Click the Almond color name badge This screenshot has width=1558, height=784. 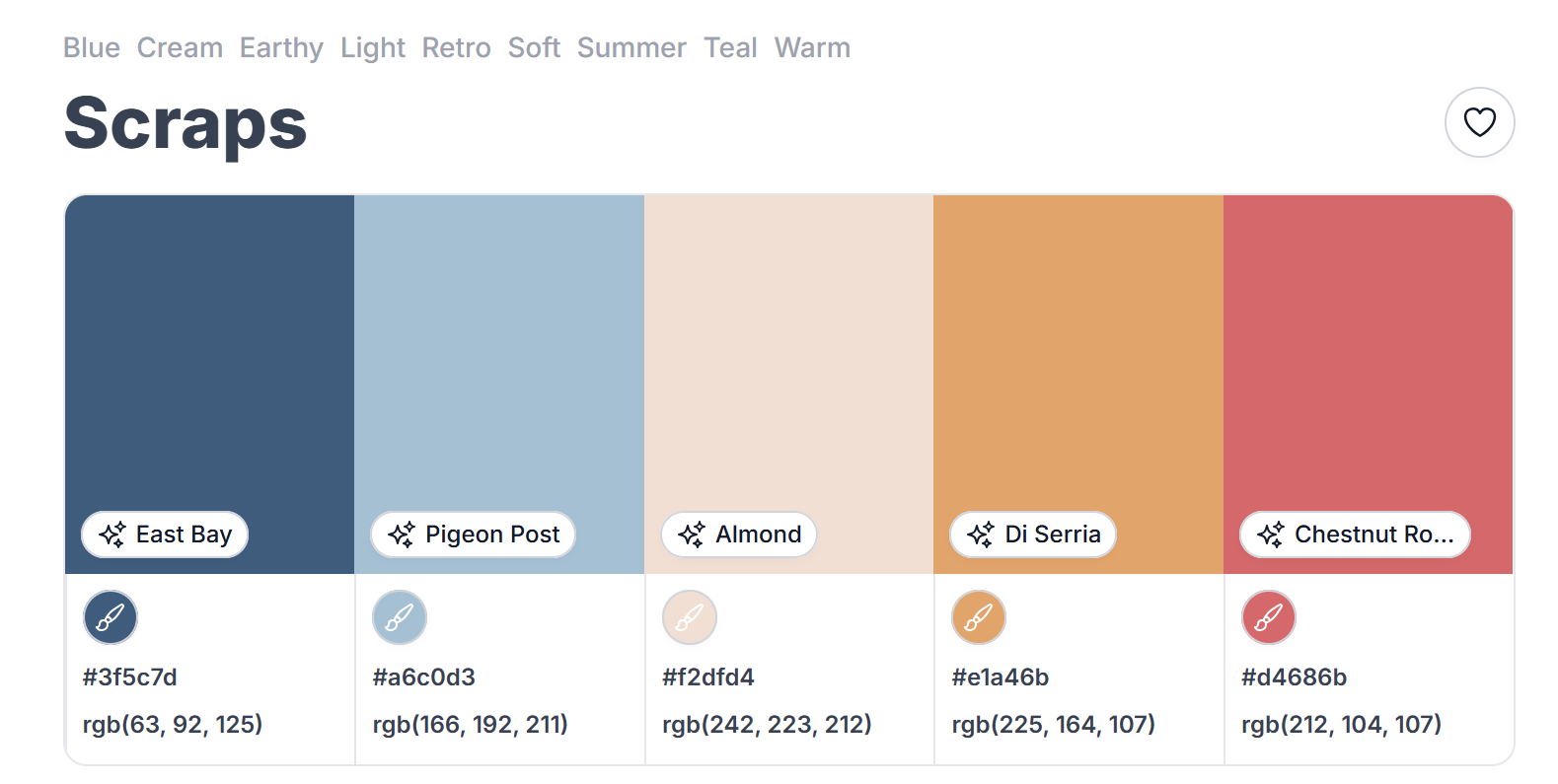click(x=739, y=535)
